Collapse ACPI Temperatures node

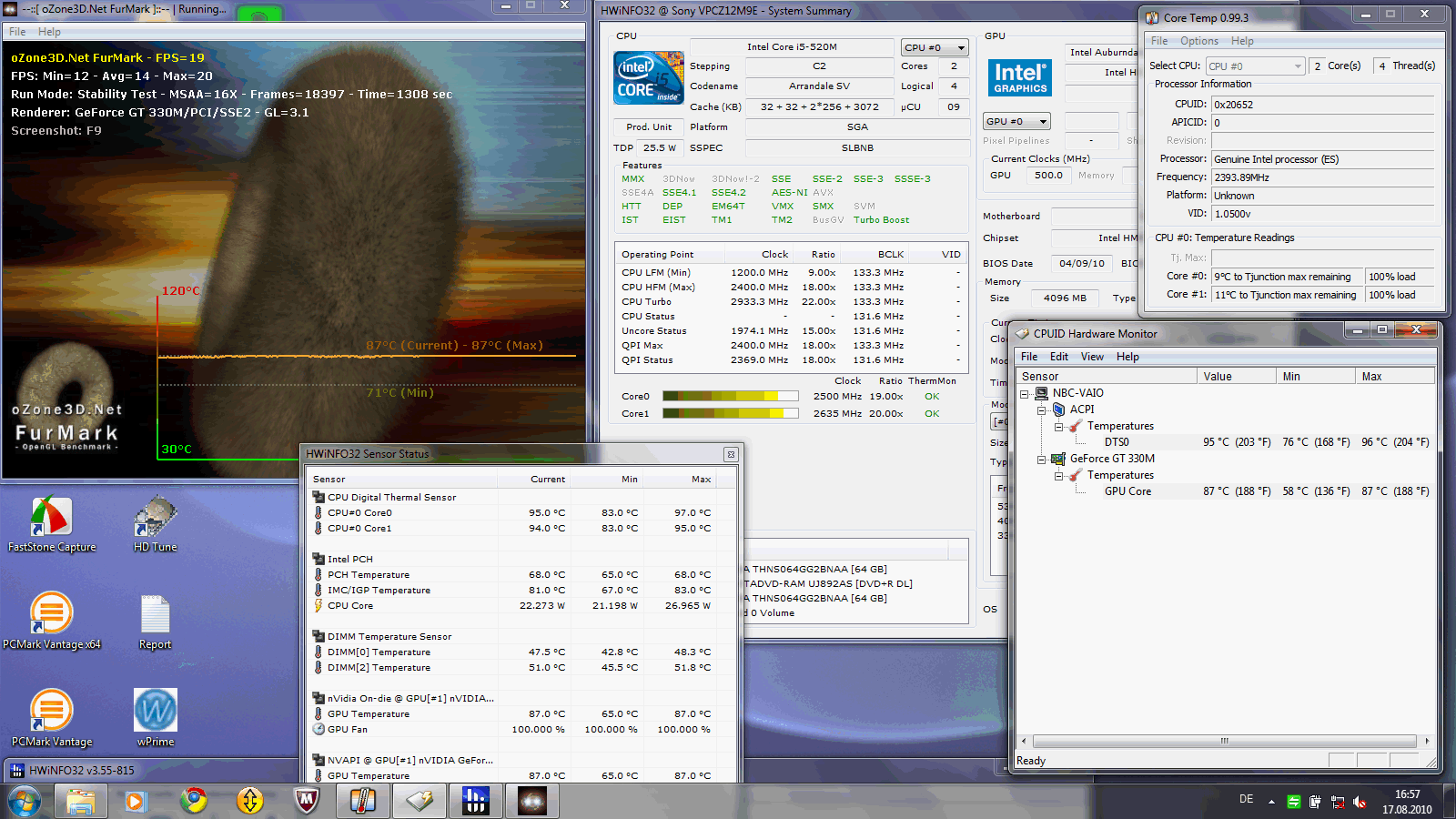coord(1058,427)
